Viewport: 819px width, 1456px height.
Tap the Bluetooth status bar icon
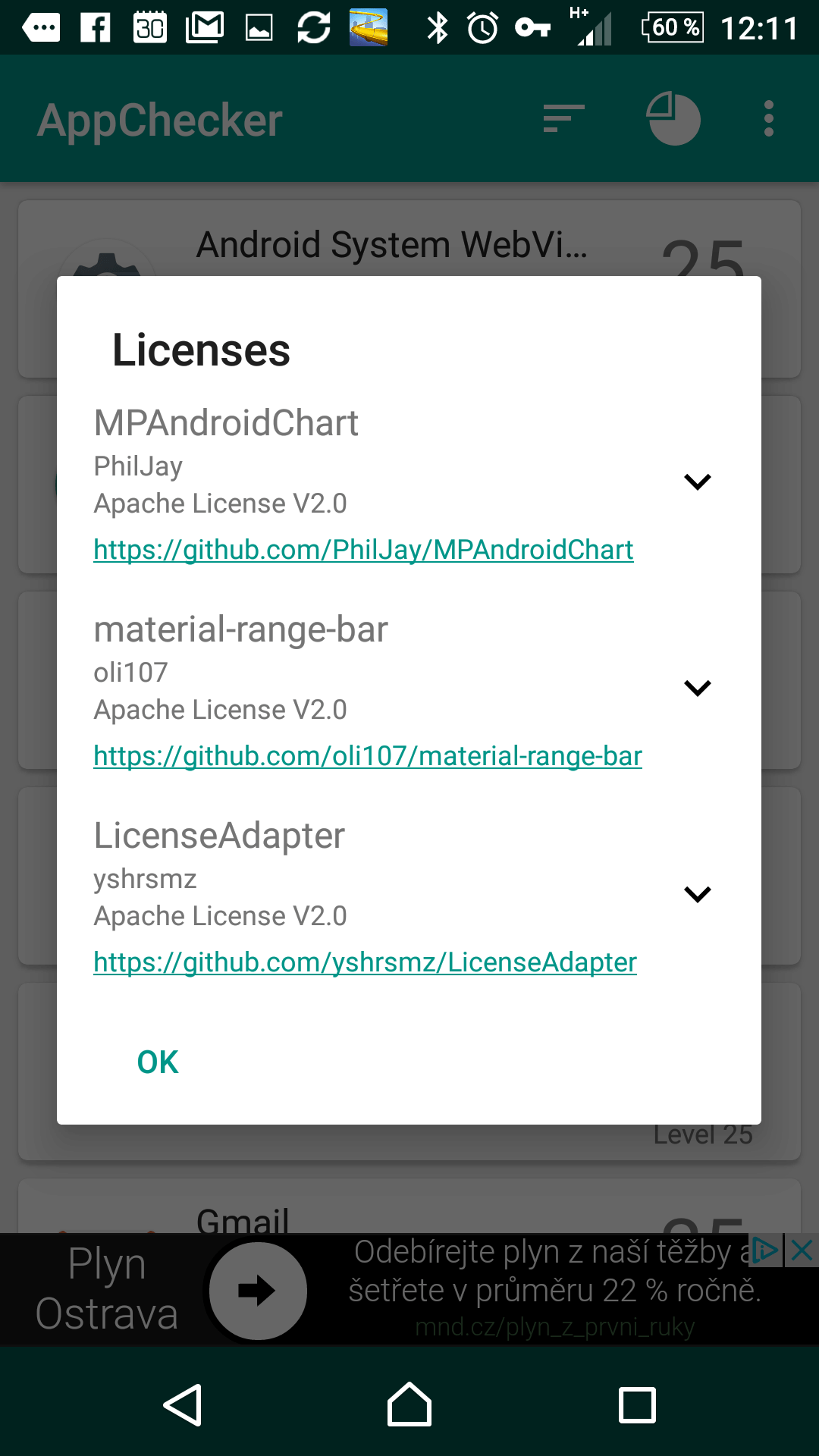(x=438, y=28)
